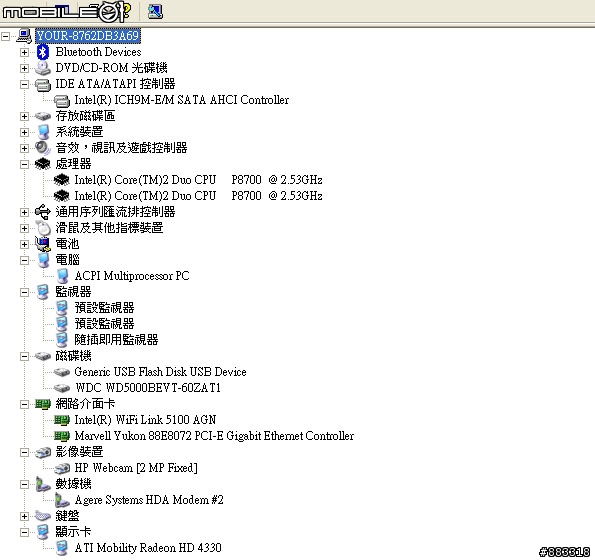This screenshot has height=560, width=595.
Task: Collapse the 顯示卡 display adapters node
Action: click(24, 532)
